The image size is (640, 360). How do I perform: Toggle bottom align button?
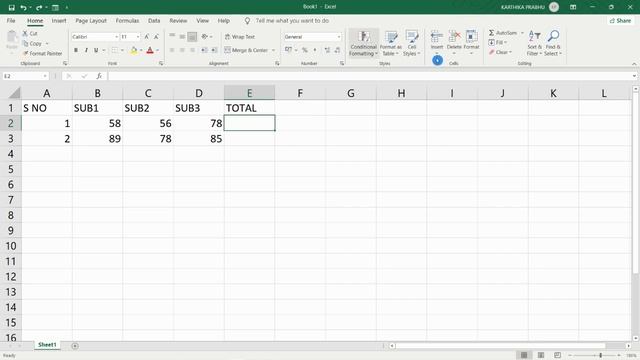[192, 37]
